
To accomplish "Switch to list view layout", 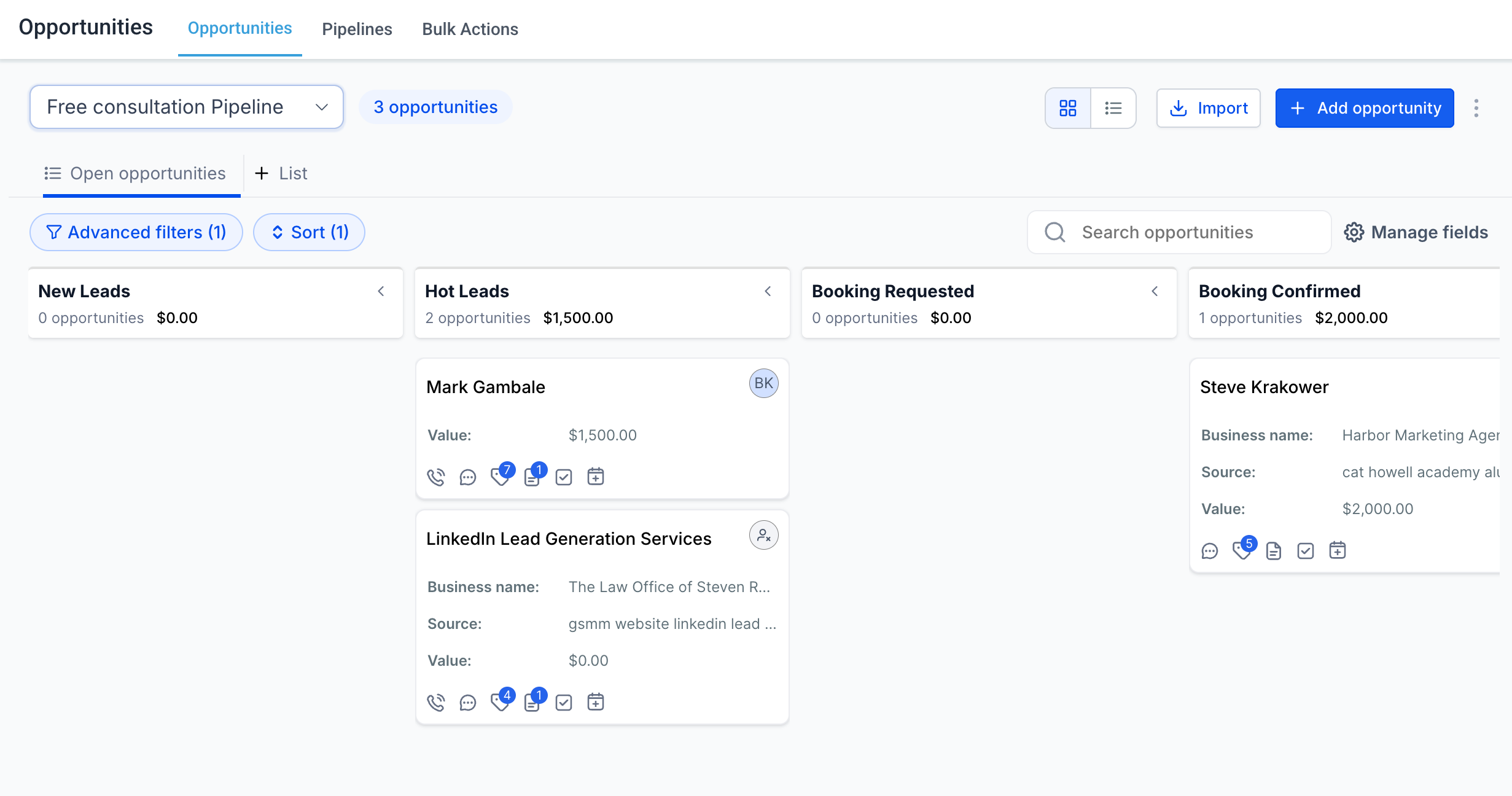I will pyautogui.click(x=1113, y=108).
